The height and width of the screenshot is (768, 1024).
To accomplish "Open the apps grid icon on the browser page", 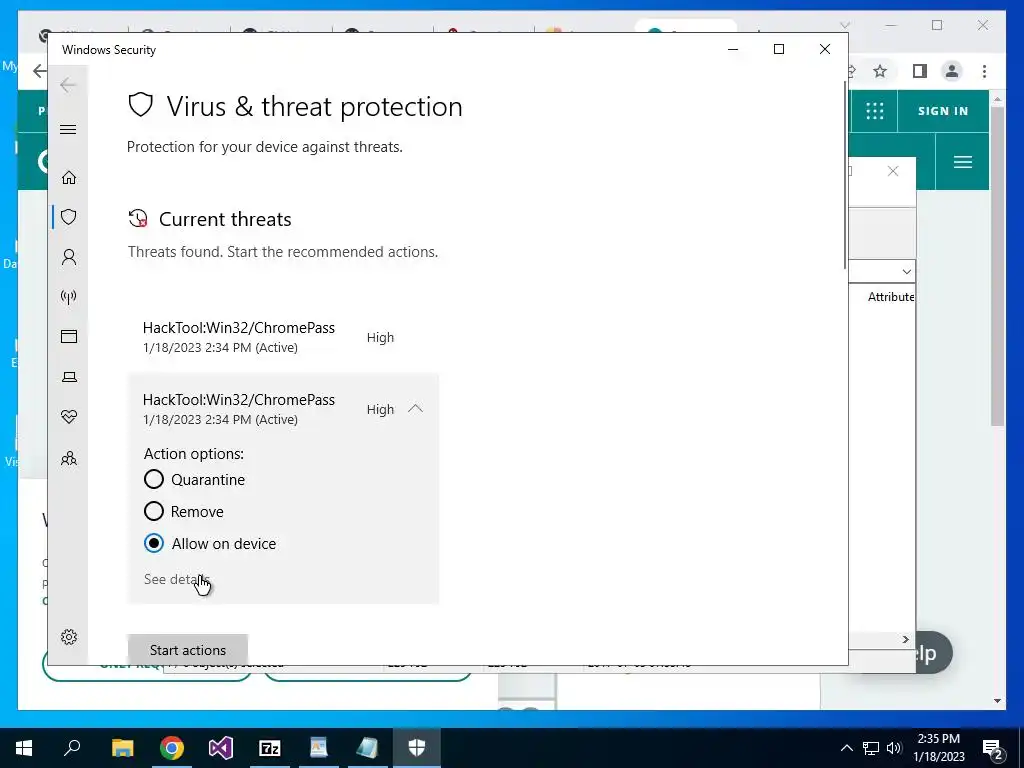I will pos(874,111).
